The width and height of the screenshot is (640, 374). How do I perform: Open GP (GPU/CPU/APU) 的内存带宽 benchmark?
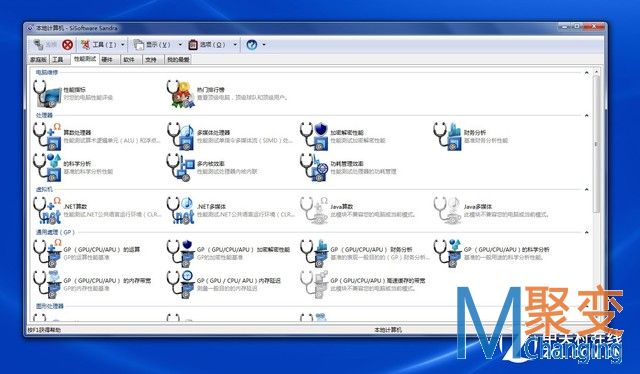tap(92, 284)
